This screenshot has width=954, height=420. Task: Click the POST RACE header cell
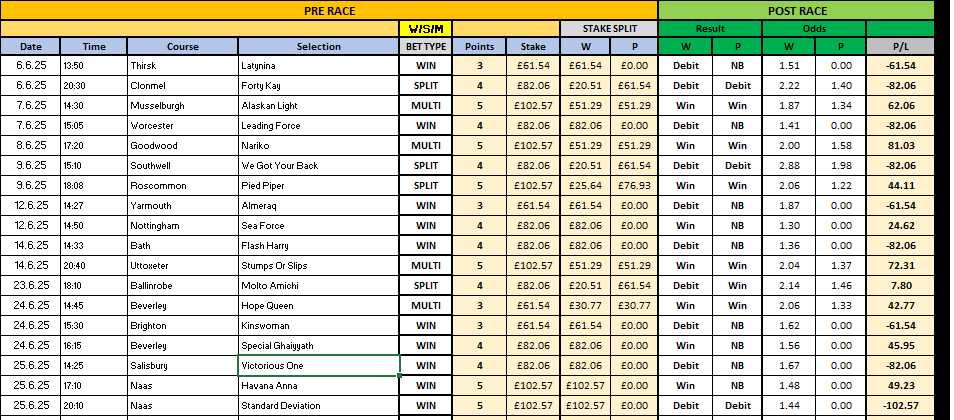pos(796,11)
